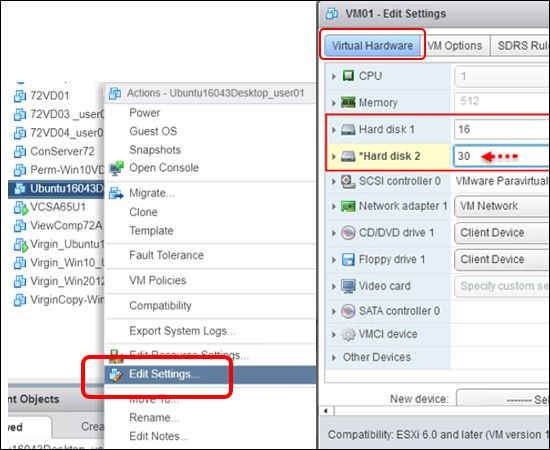
Task: Open the VM Network dropdown
Action: pyautogui.click(x=502, y=206)
